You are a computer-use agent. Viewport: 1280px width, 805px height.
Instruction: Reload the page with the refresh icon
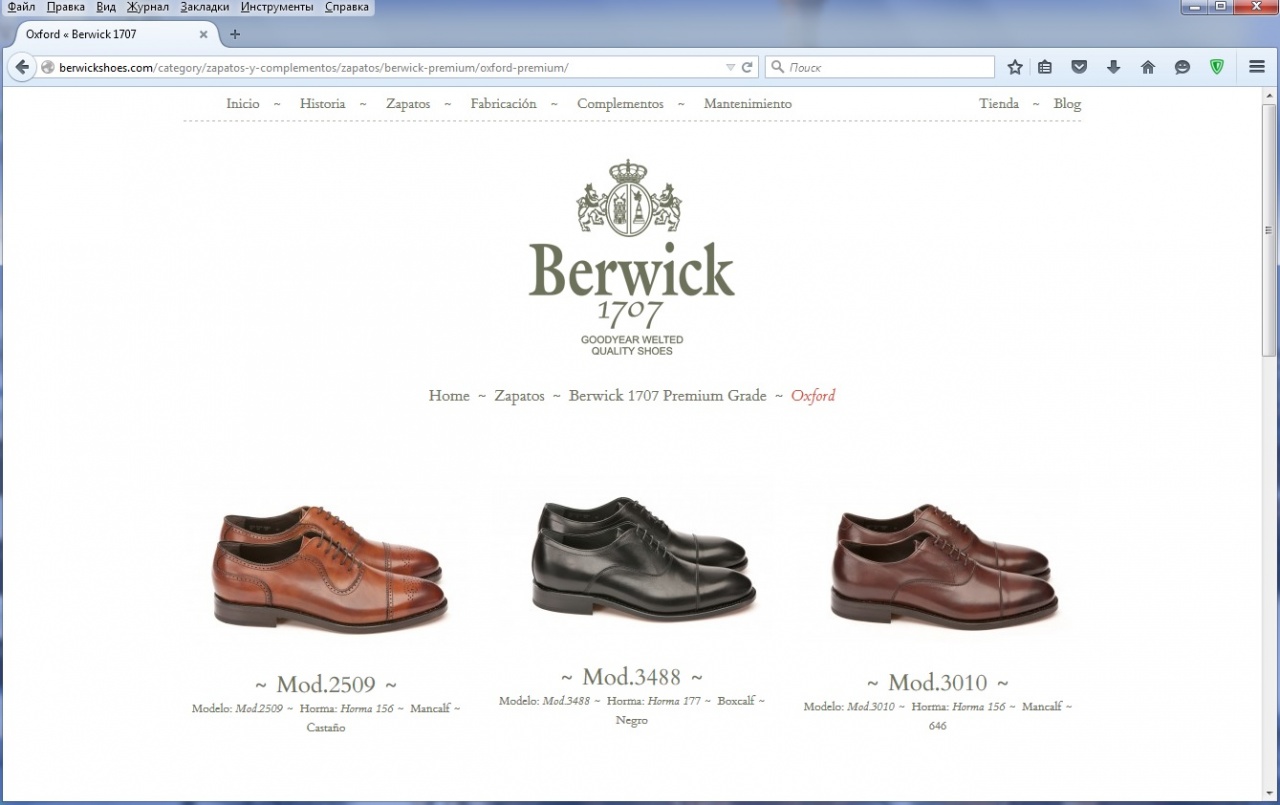[x=746, y=67]
